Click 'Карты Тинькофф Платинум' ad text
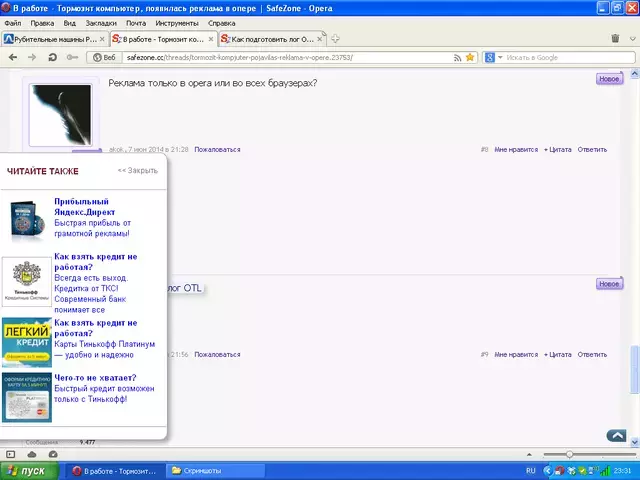640x480 pixels. tap(104, 344)
